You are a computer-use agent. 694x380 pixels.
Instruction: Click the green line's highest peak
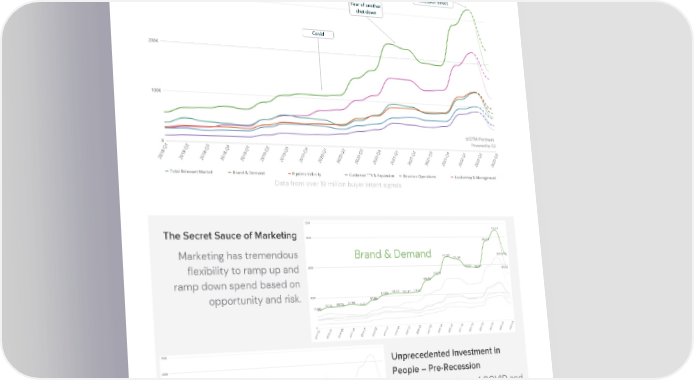coord(467,10)
